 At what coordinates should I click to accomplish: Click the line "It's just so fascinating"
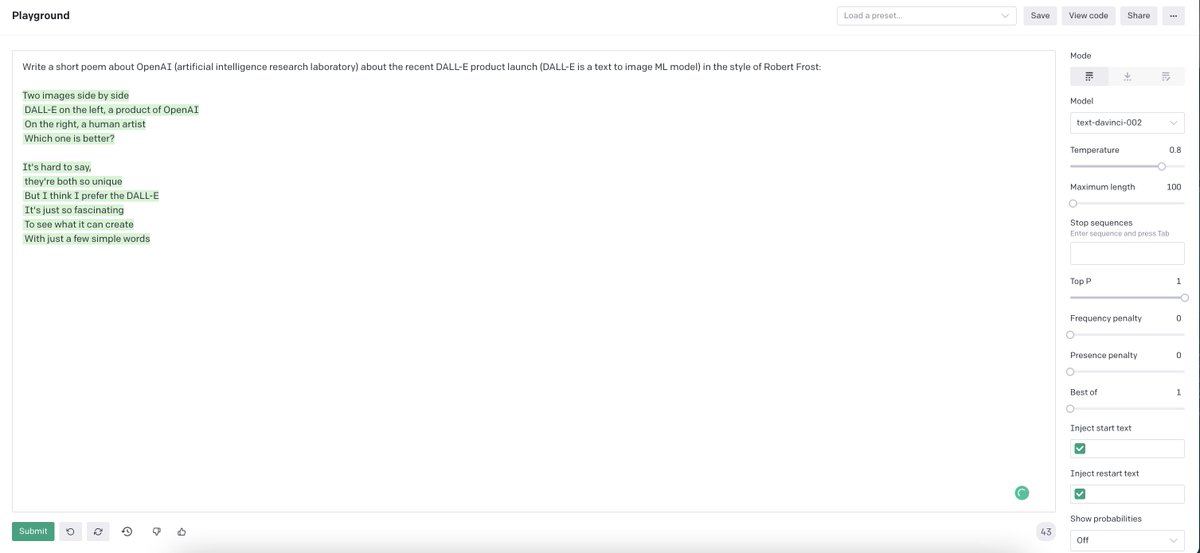[74, 210]
